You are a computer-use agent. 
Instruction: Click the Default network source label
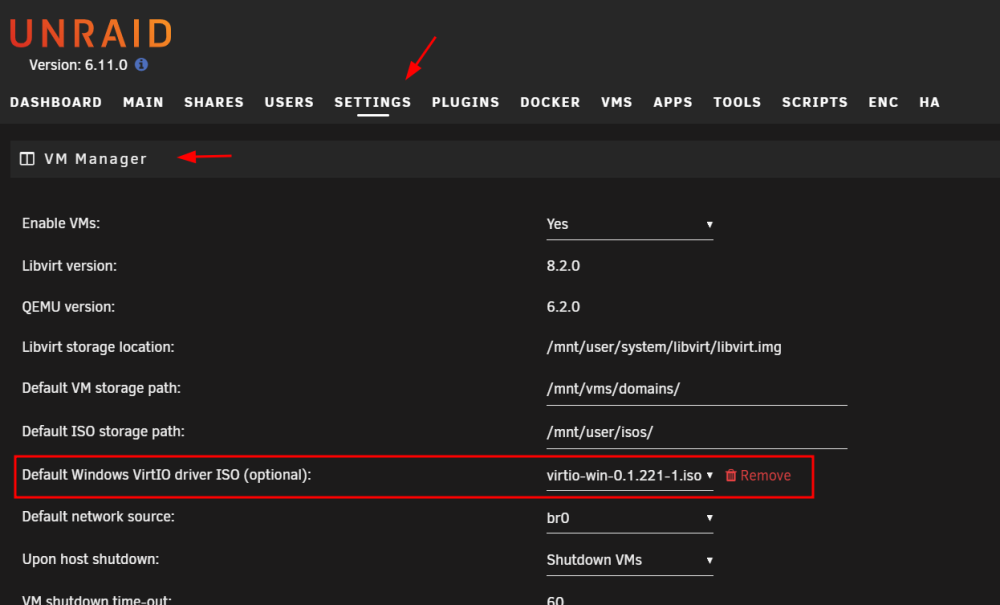[x=98, y=516]
